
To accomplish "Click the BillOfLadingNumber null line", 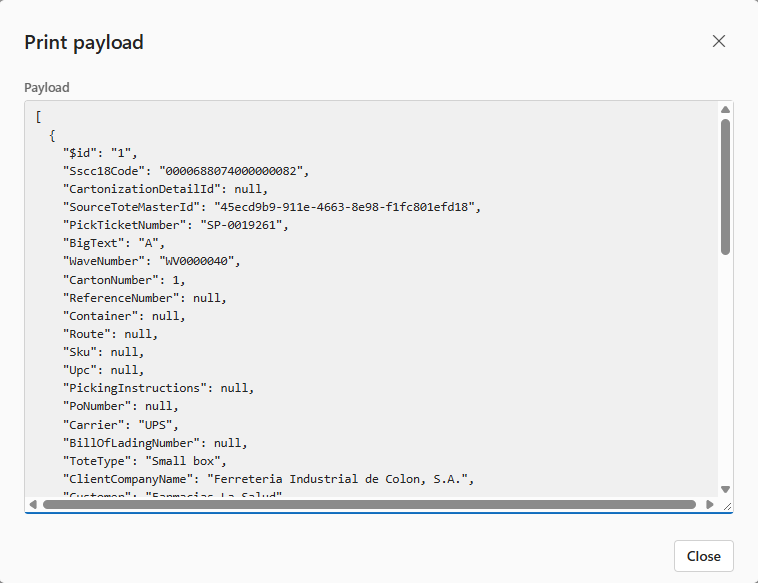I will (155, 443).
